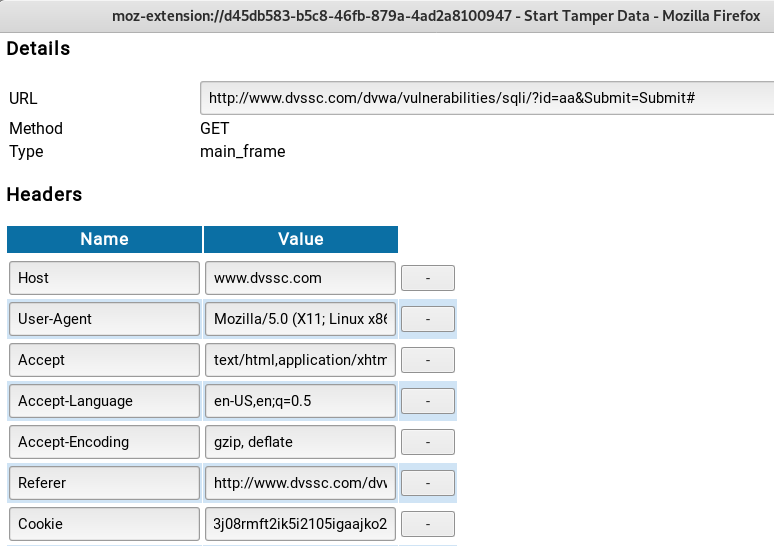Remove the Accept-Encoding header row
Image resolution: width=774 pixels, height=546 pixels.
[427, 442]
